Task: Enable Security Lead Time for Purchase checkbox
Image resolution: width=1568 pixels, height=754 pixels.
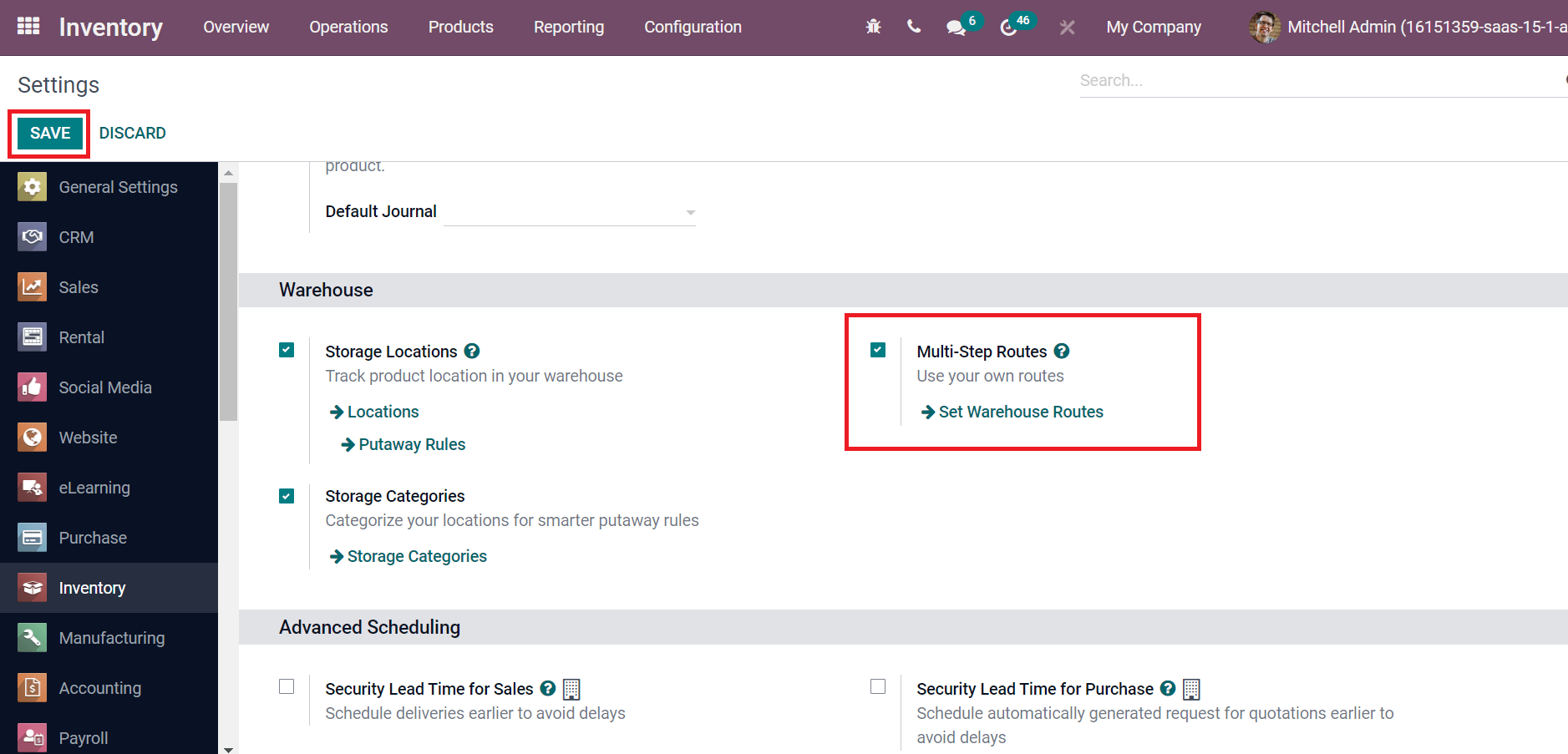Action: pos(878,686)
